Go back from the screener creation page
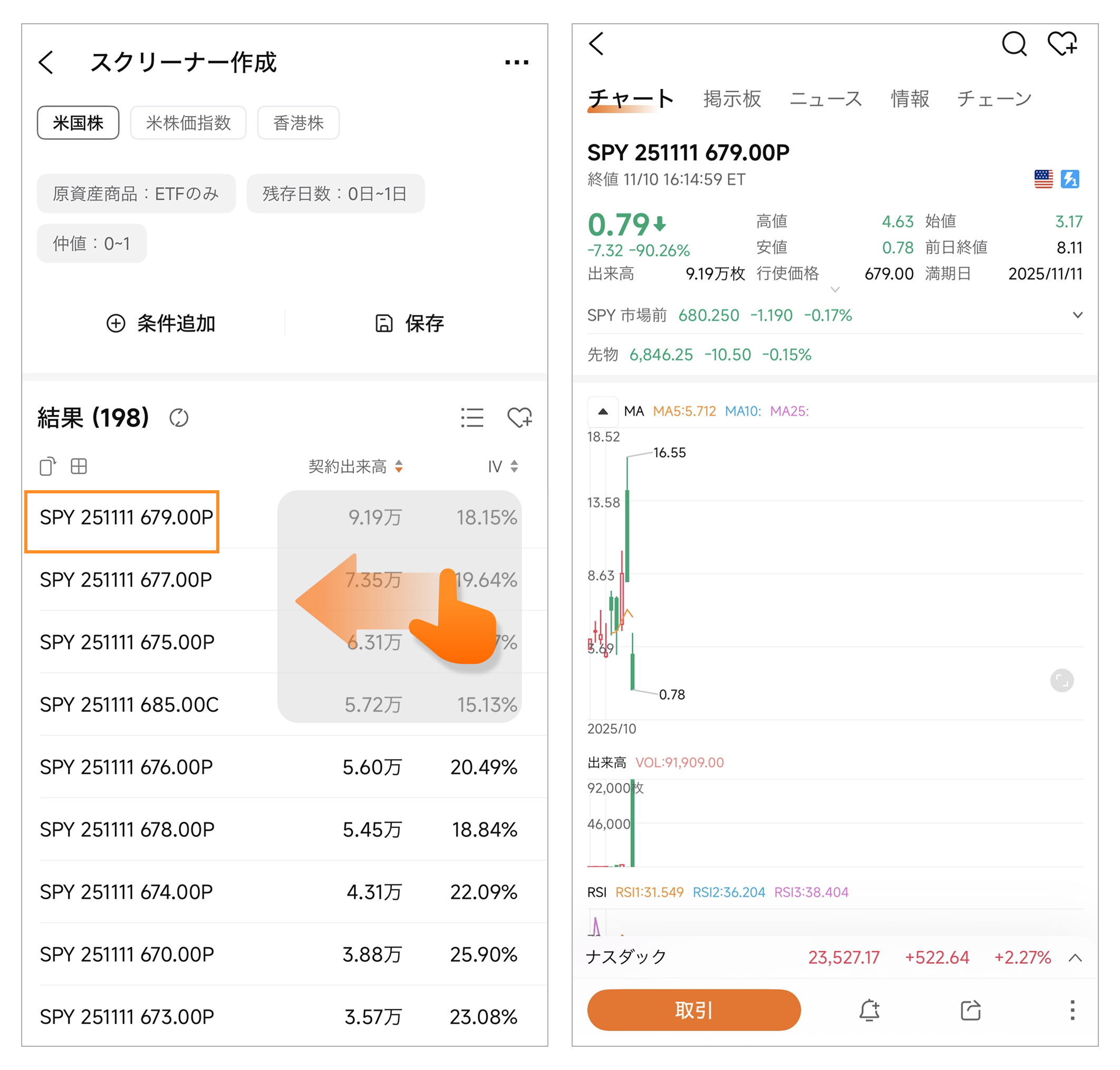Screen dimensions: 1120x1070 point(46,62)
